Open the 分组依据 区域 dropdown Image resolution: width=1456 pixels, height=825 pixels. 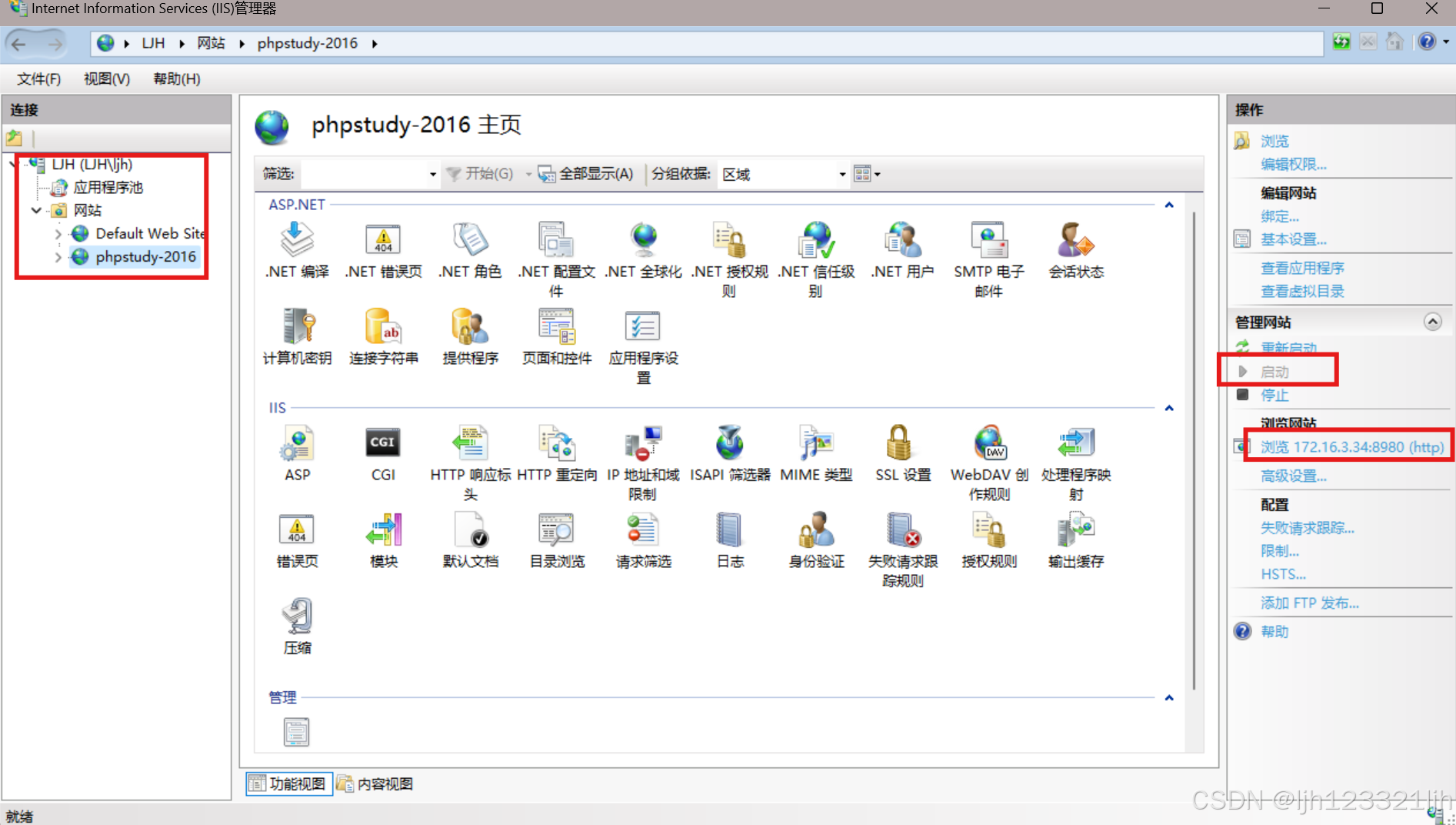[x=782, y=174]
